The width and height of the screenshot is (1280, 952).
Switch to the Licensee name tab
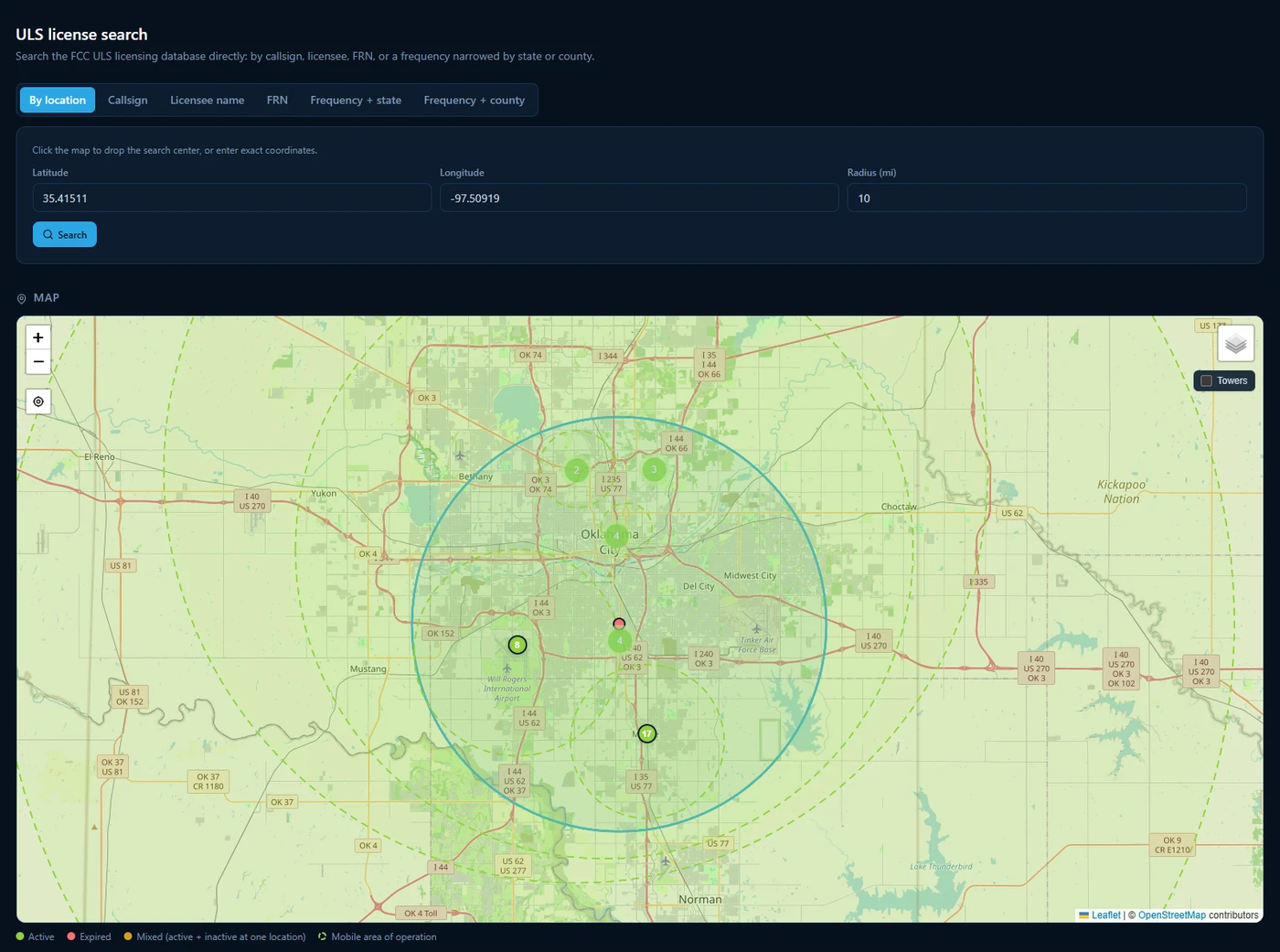click(207, 100)
